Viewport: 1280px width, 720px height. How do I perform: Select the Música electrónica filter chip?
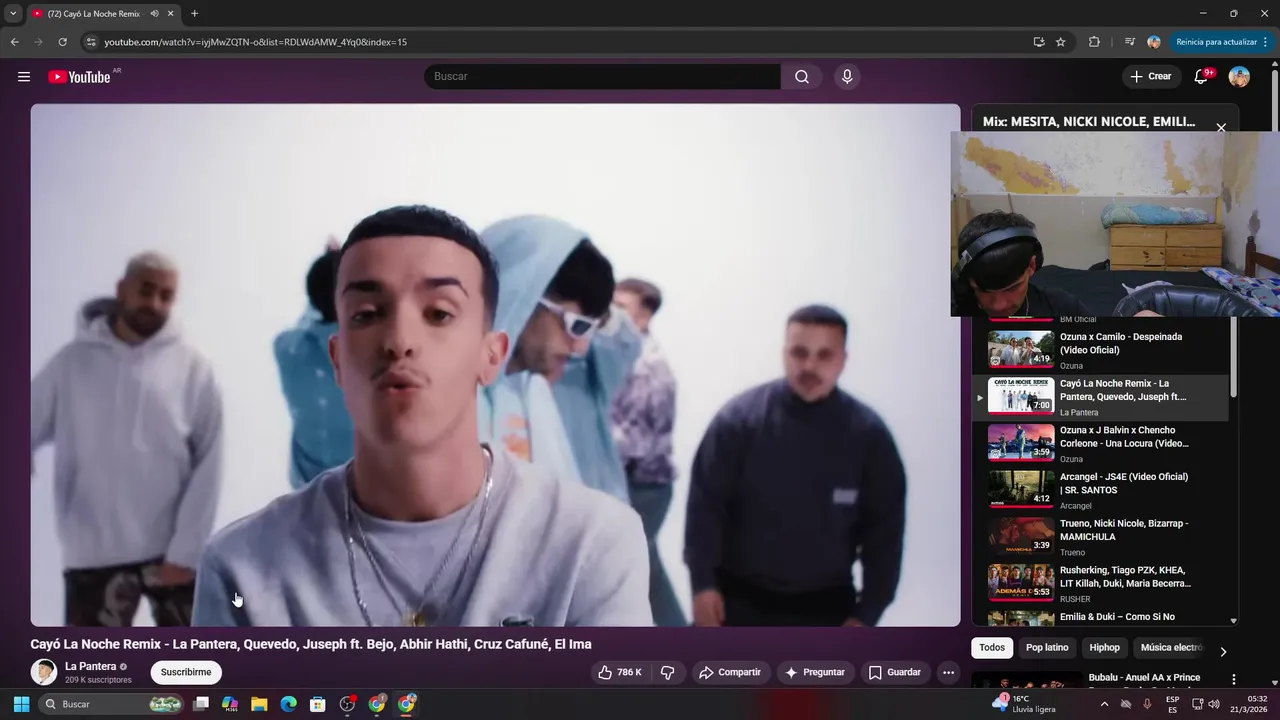coord(1171,648)
